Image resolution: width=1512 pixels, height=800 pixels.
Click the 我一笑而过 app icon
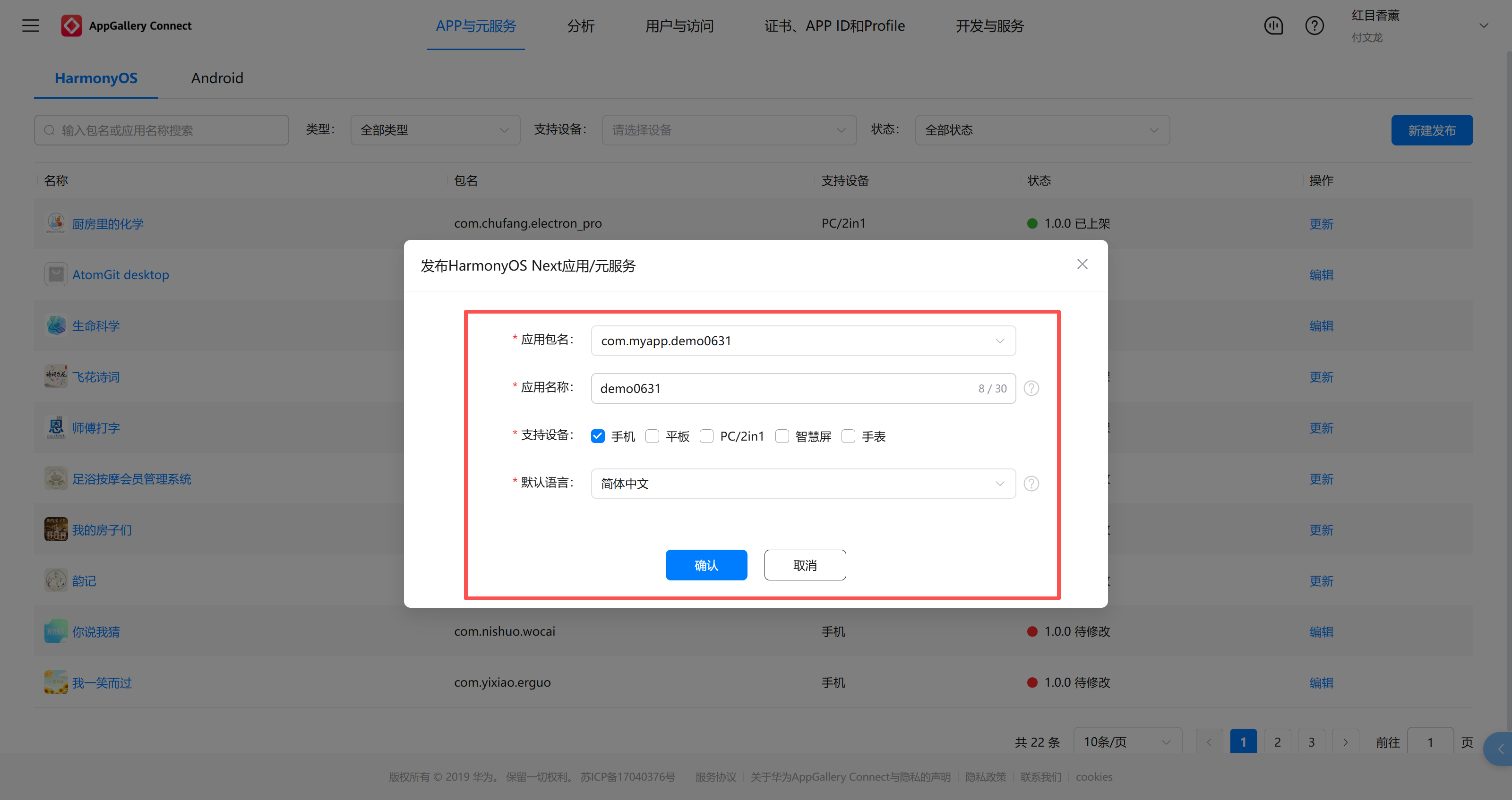[56, 683]
